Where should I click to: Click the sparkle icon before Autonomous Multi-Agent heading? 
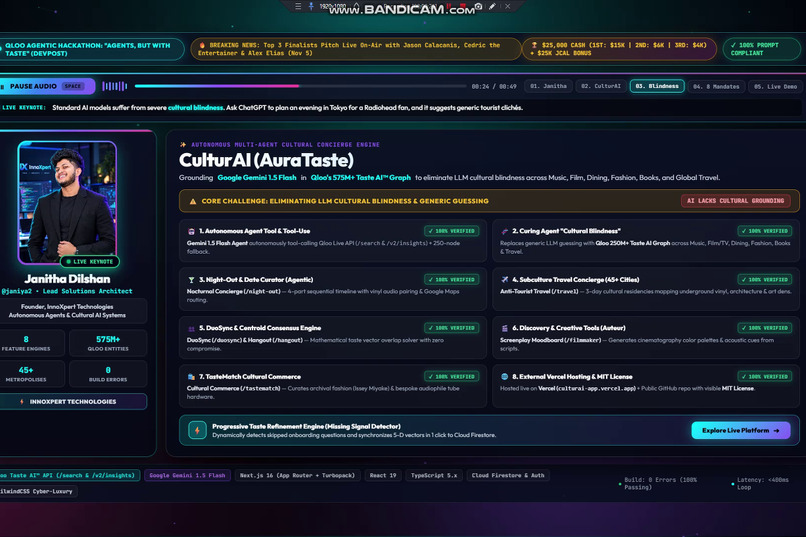183,144
